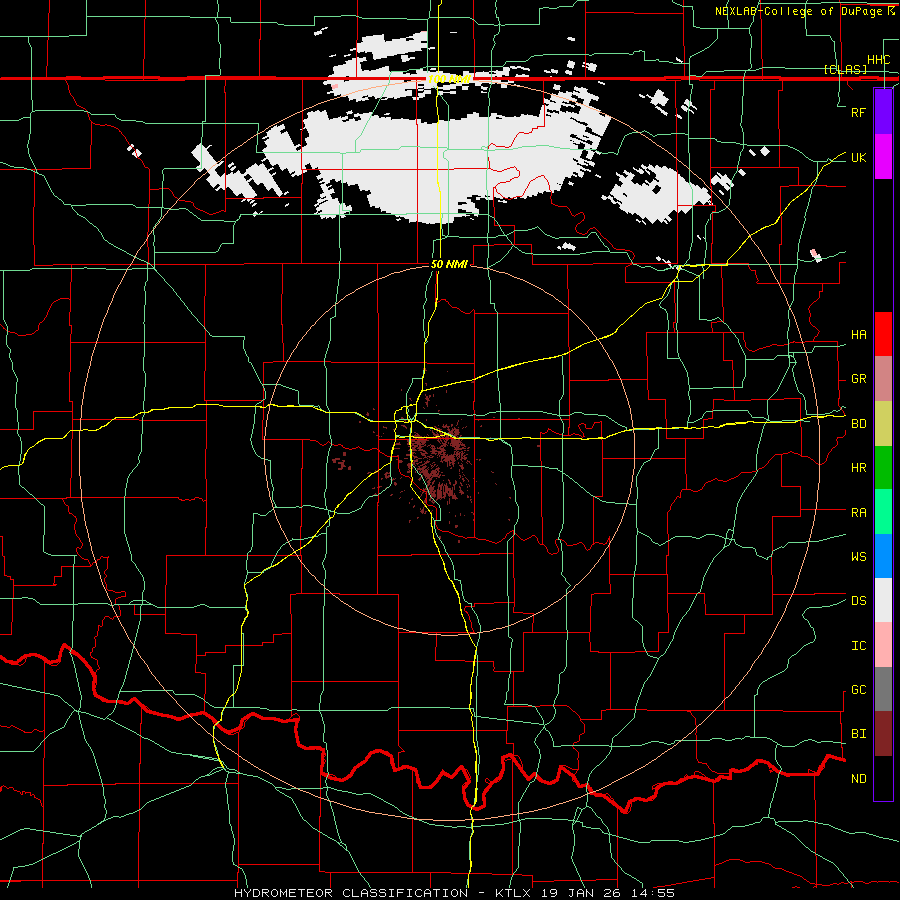Click the pink IC legend swatch
The width and height of the screenshot is (900, 900).
[x=883, y=645]
